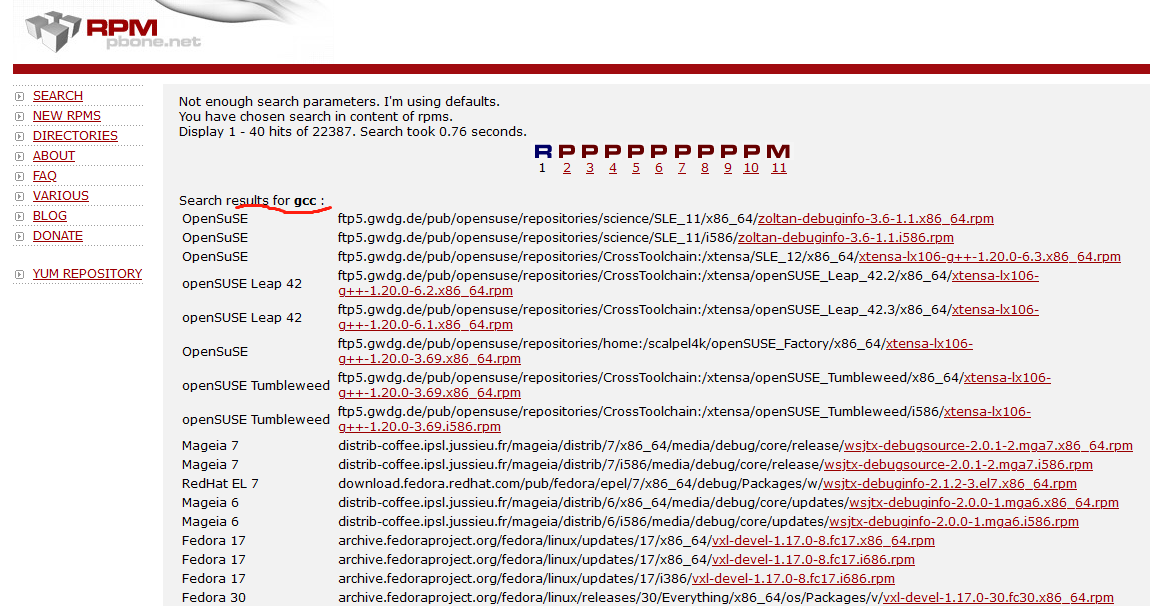1153x606 pixels.
Task: Click the bullet icon beside FAQ
Action: pos(20,177)
